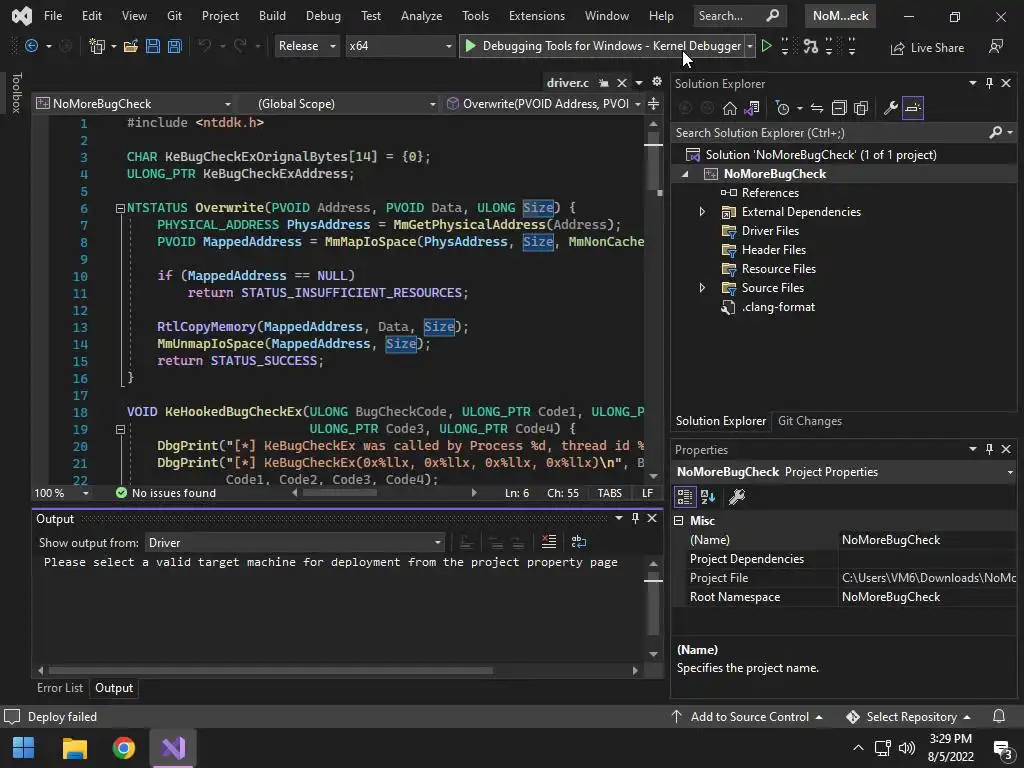Open the NoMoreBugCheck project scope dropdown
The image size is (1024, 768).
pos(133,103)
